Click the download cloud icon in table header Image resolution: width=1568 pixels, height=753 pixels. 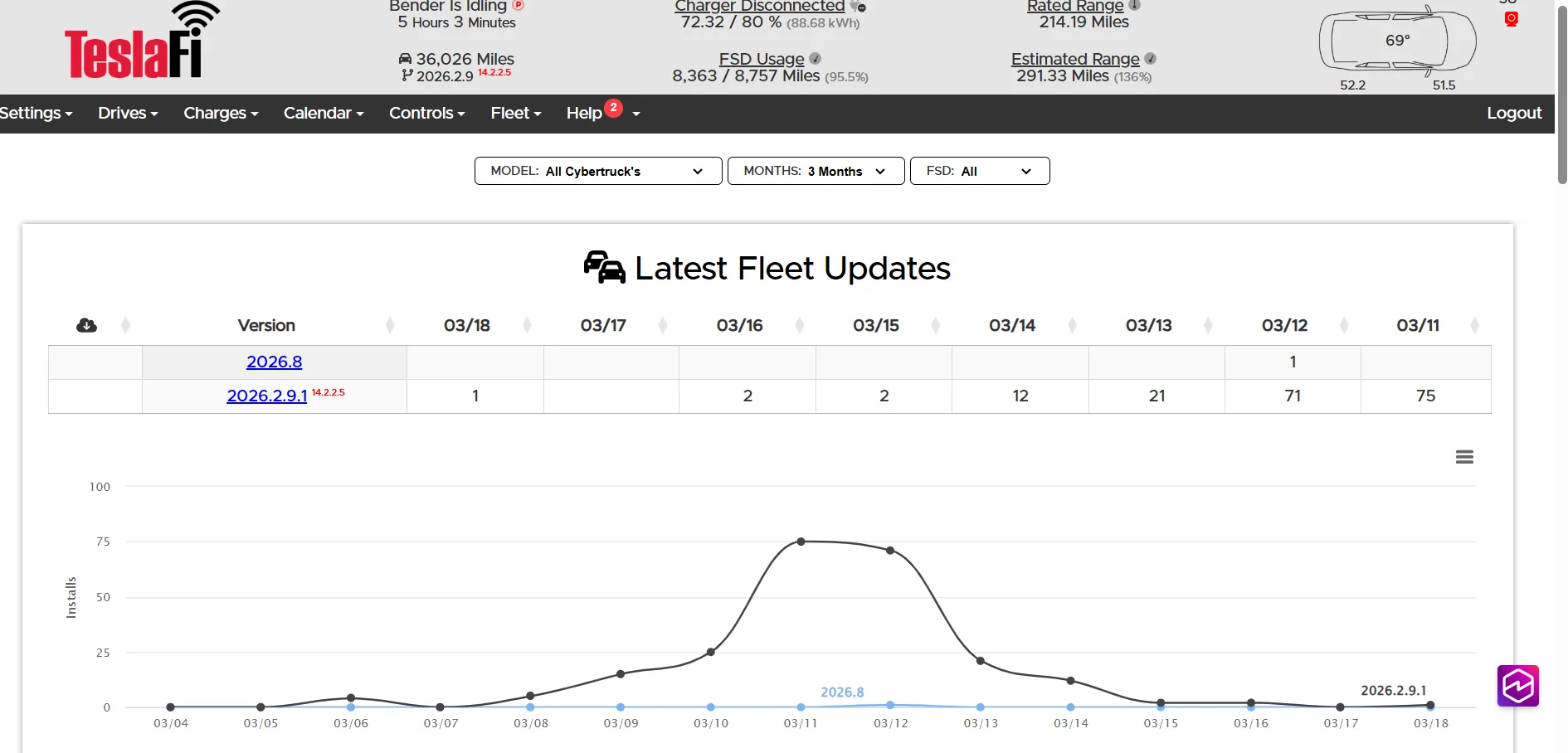pyautogui.click(x=86, y=325)
